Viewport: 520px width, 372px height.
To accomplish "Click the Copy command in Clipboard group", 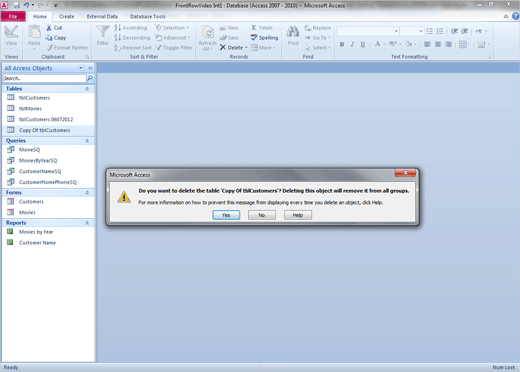I will pyautogui.click(x=56, y=38).
